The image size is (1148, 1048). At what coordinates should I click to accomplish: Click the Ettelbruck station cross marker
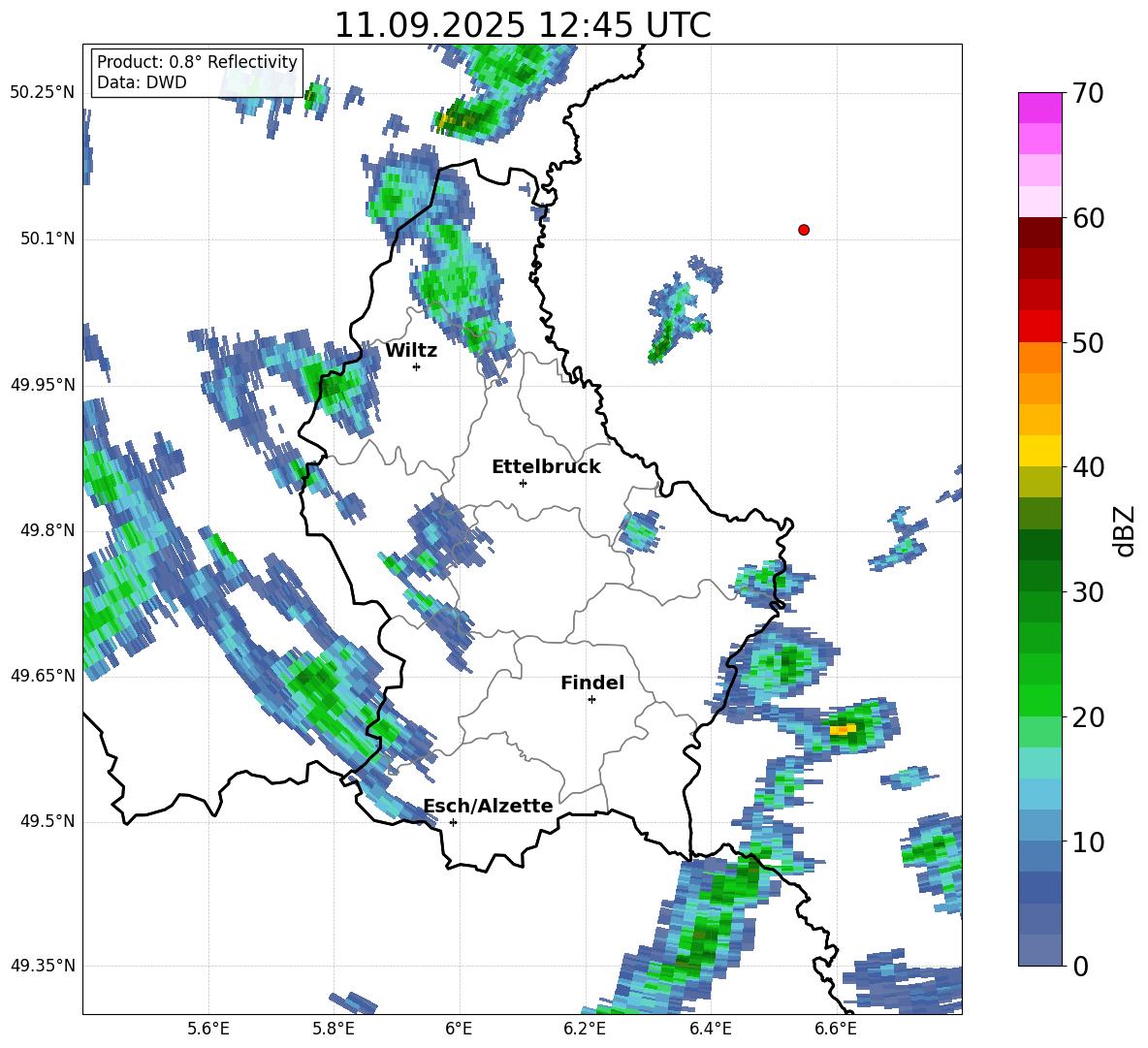(523, 483)
